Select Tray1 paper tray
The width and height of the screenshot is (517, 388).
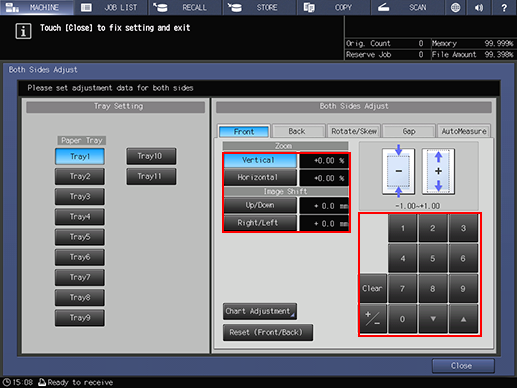tap(80, 156)
